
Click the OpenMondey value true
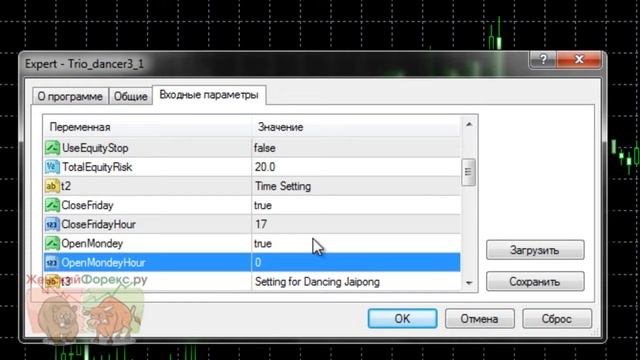[x=262, y=244]
